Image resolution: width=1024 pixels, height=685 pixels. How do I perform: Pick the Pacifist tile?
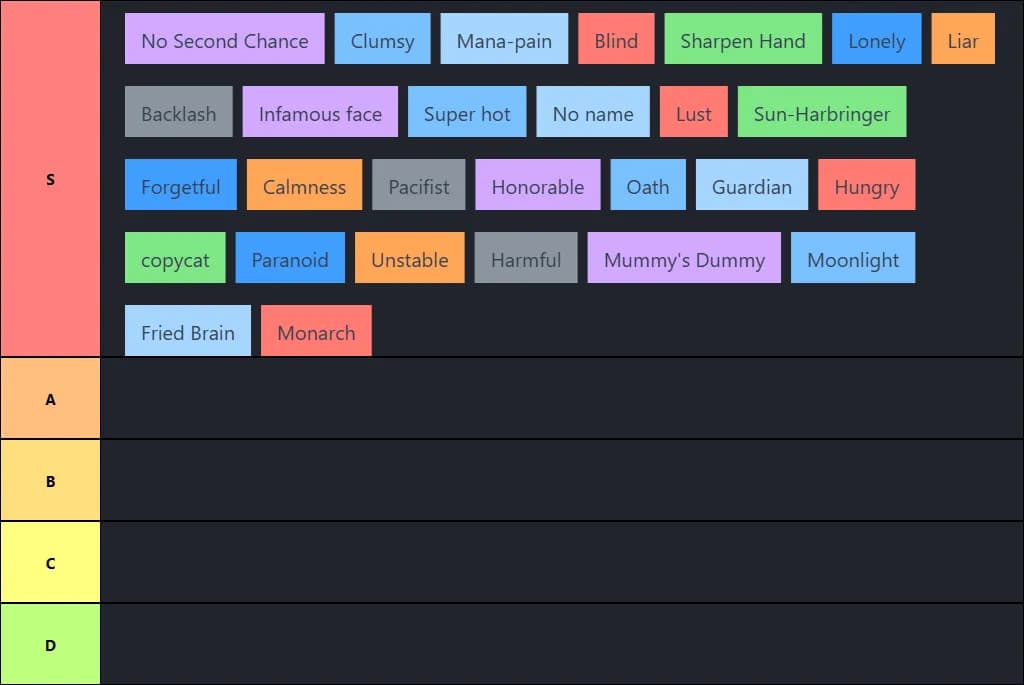(418, 186)
